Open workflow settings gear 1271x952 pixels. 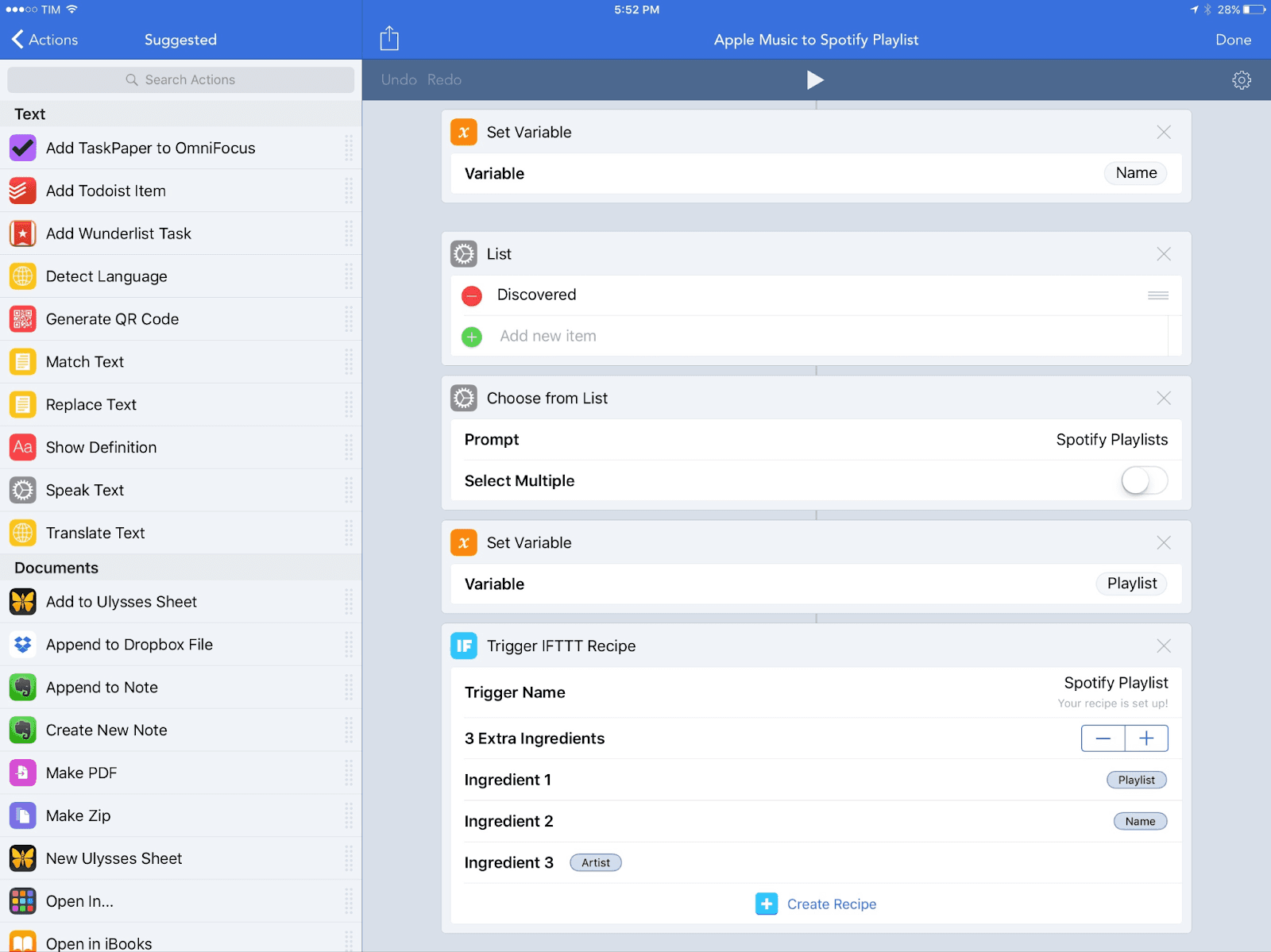point(1242,79)
